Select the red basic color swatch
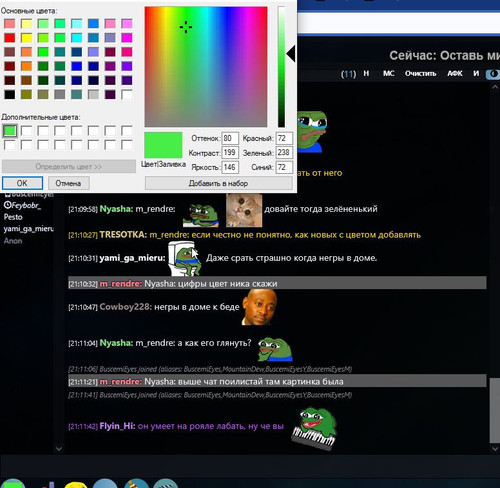This screenshot has width=500, height=488. click(10, 38)
